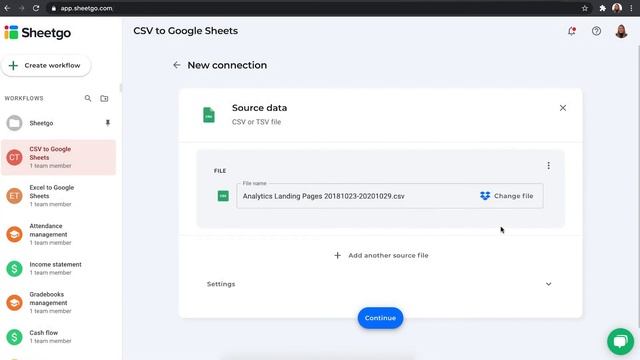640x360 pixels.
Task: Open help question mark icon
Action: pyautogui.click(x=596, y=31)
